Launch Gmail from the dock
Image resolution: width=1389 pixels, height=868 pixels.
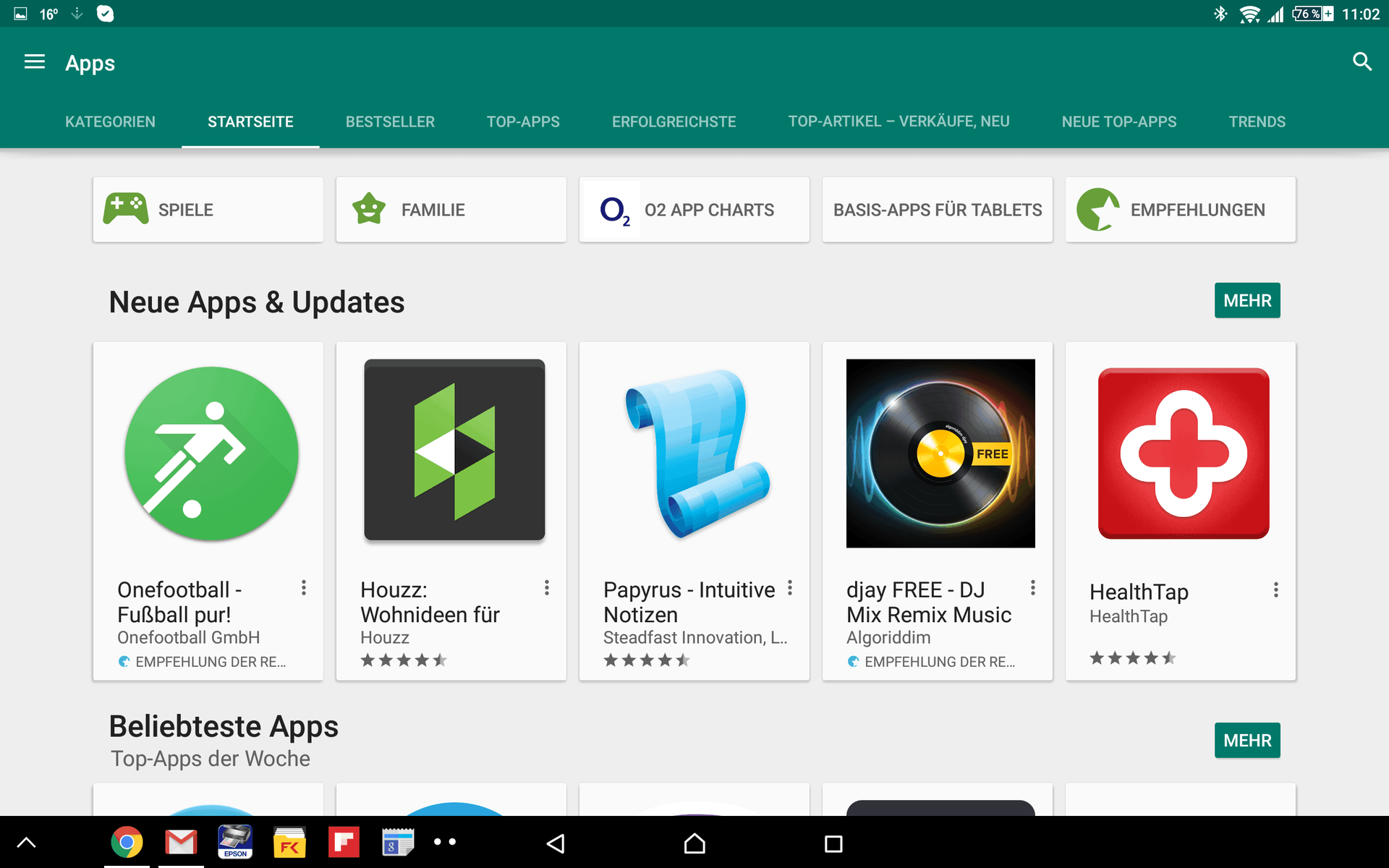[x=181, y=842]
